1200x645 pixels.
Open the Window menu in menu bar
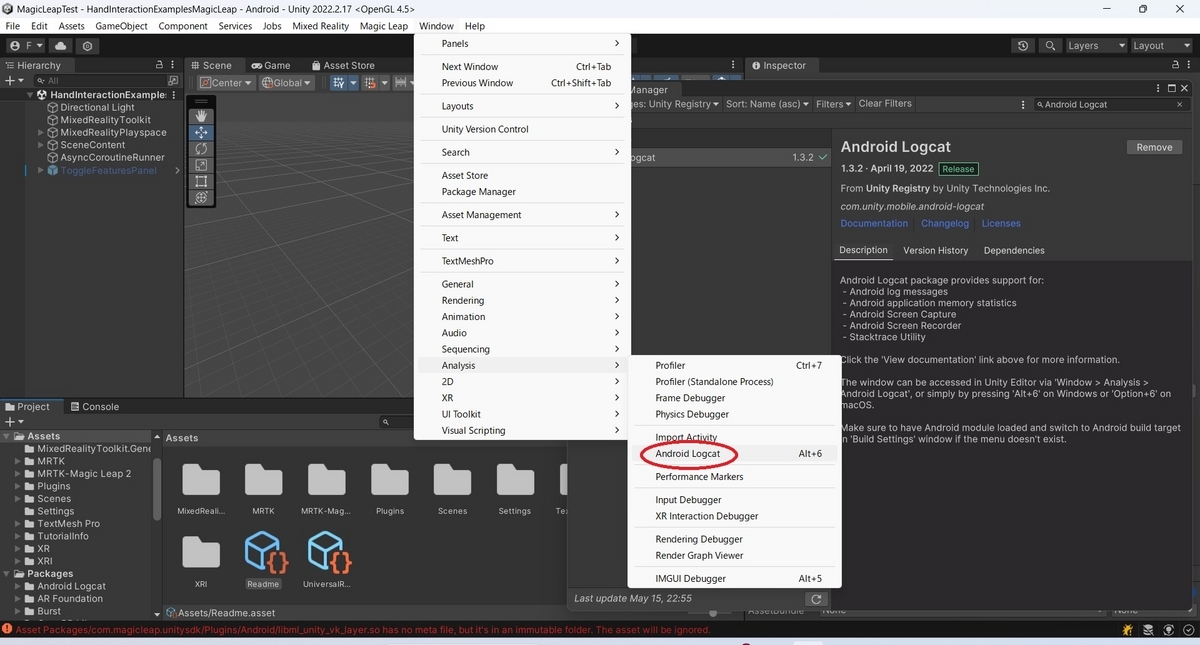click(x=436, y=26)
